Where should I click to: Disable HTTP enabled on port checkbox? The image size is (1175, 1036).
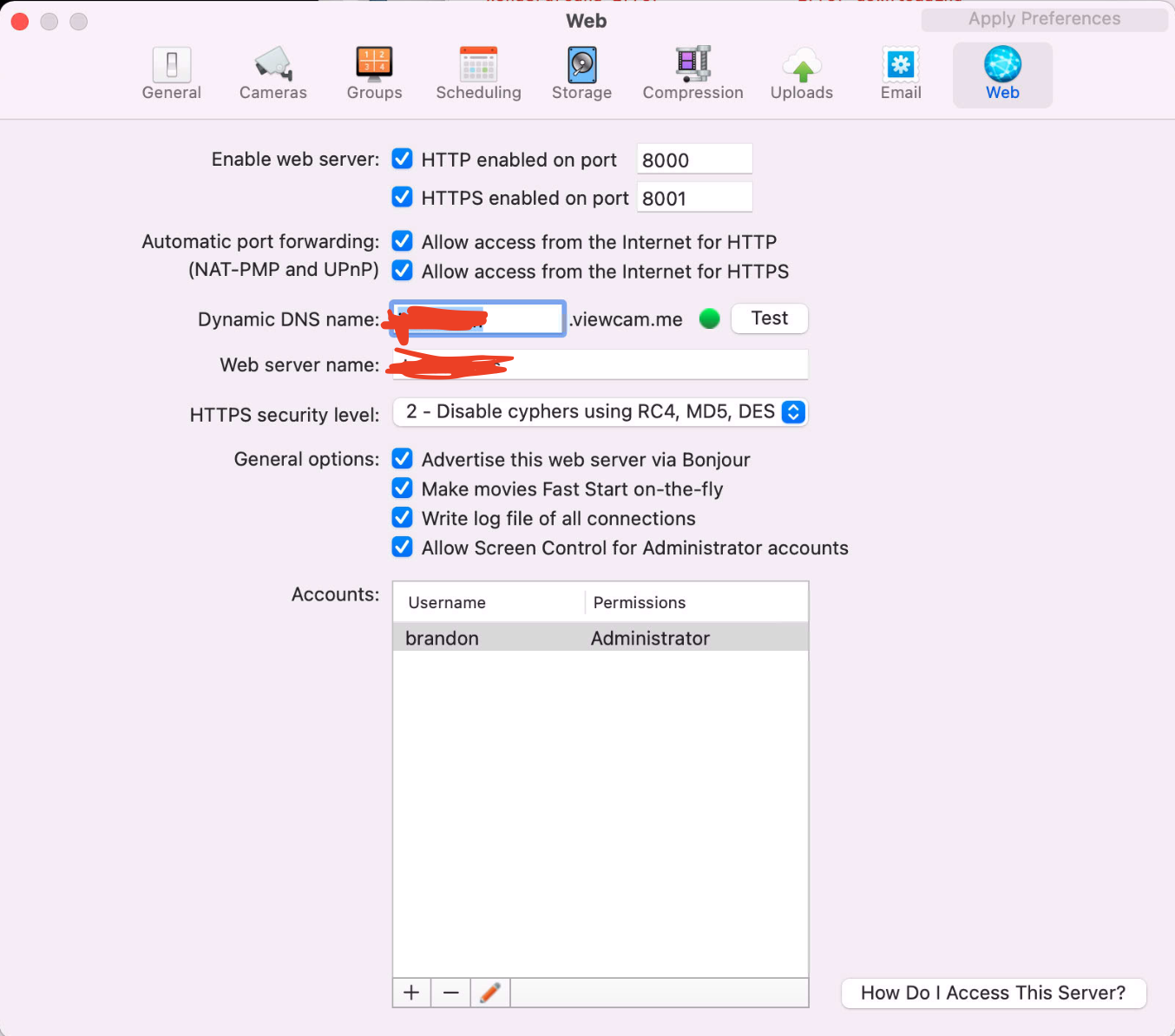[x=402, y=159]
